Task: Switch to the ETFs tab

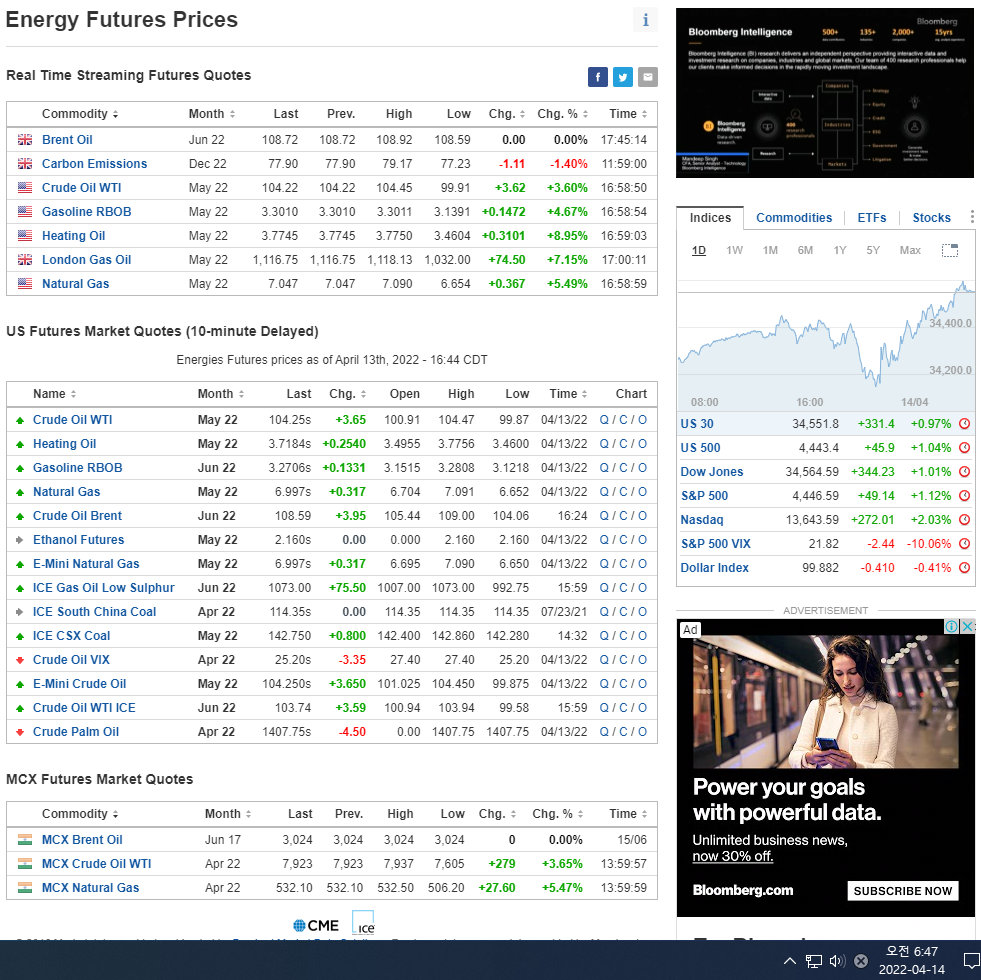Action: point(872,218)
